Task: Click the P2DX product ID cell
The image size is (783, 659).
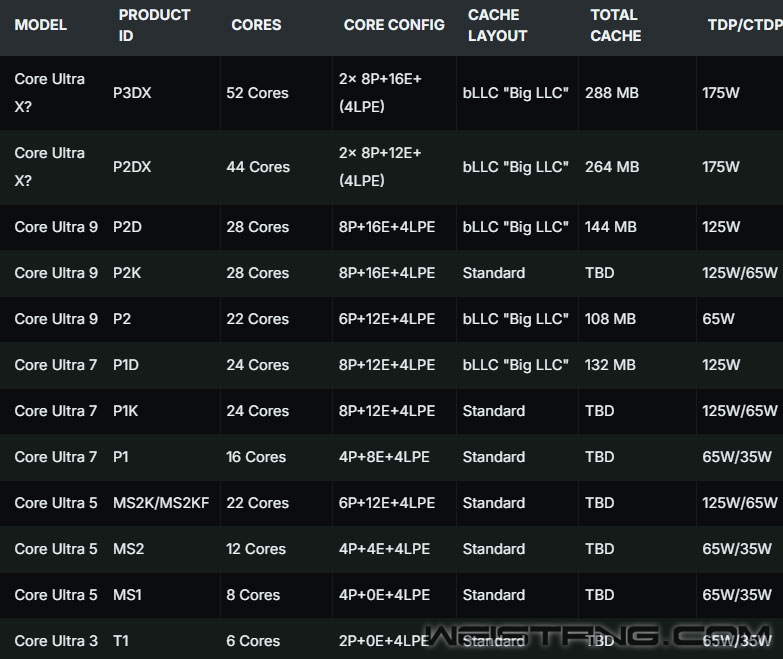Action: (132, 167)
